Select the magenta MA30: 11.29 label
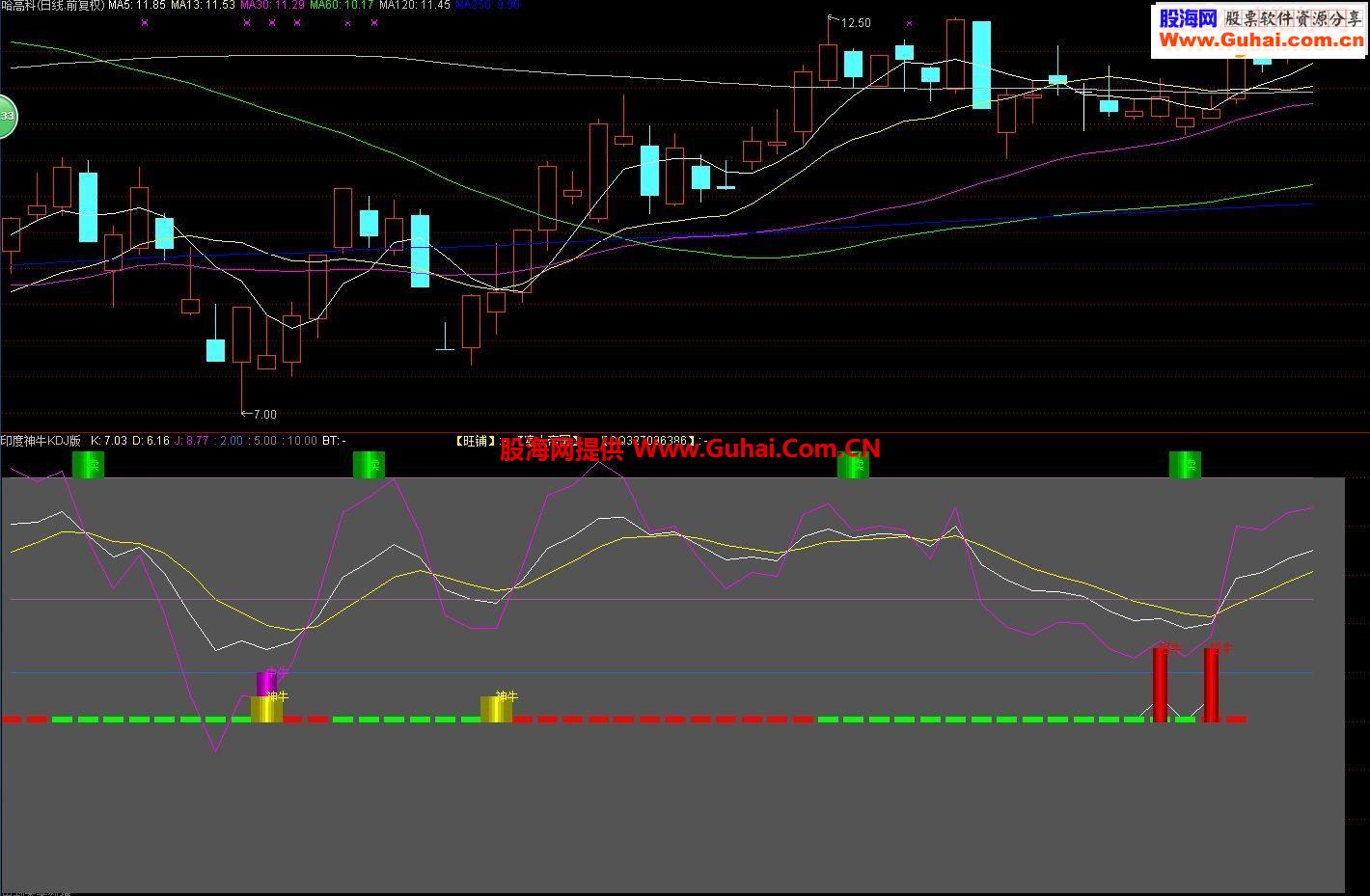The height and width of the screenshot is (896, 1370). (x=273, y=6)
